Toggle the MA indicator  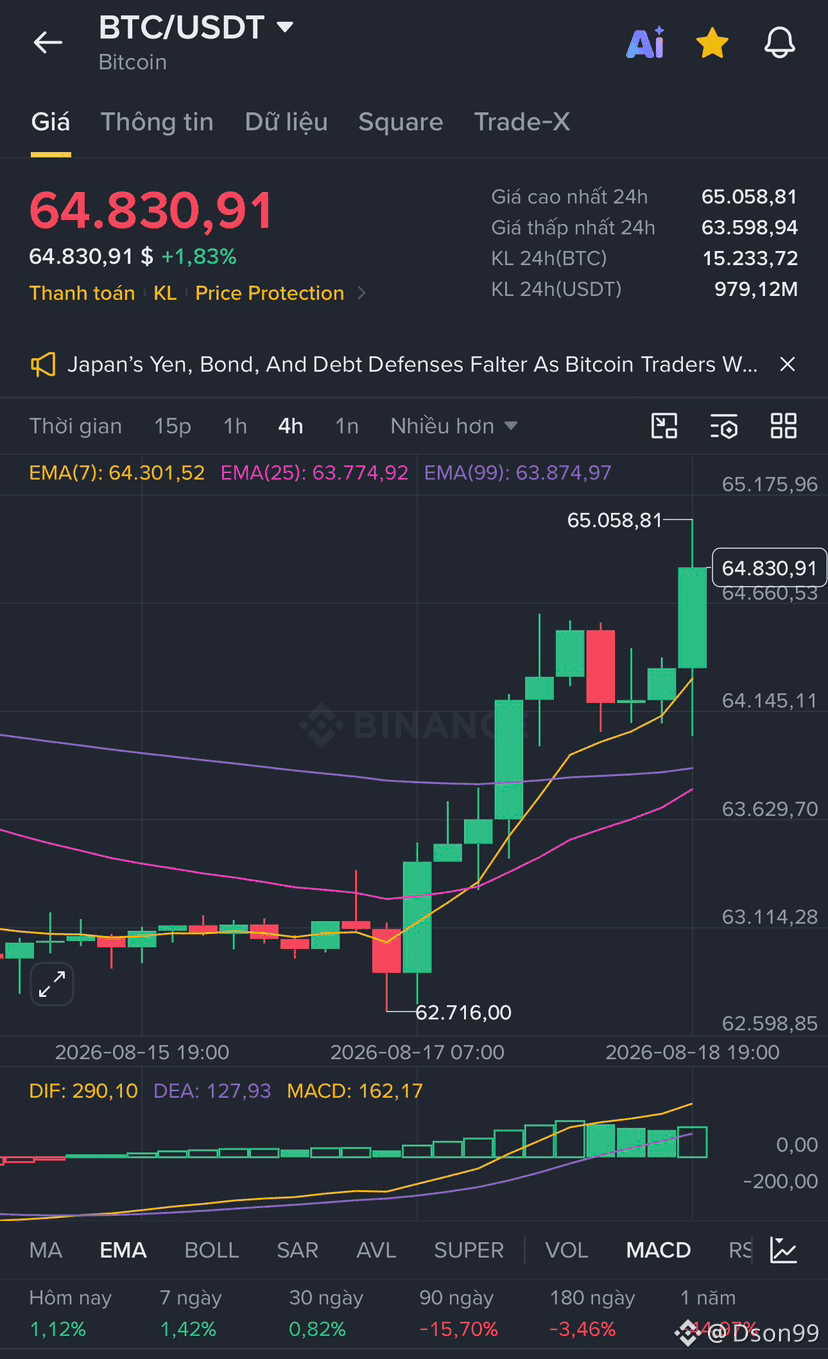pyautogui.click(x=46, y=1250)
